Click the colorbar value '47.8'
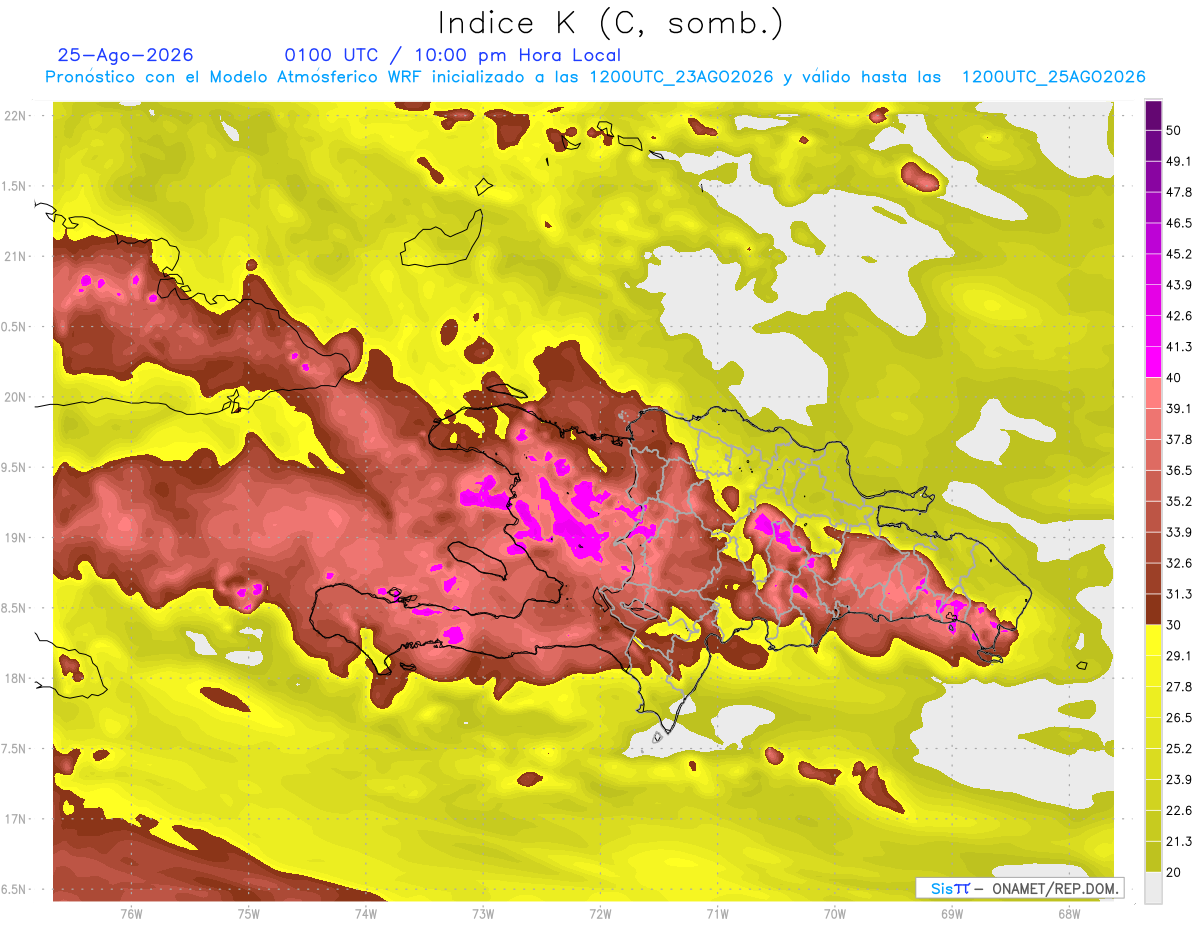The width and height of the screenshot is (1200, 927). [x=1179, y=192]
